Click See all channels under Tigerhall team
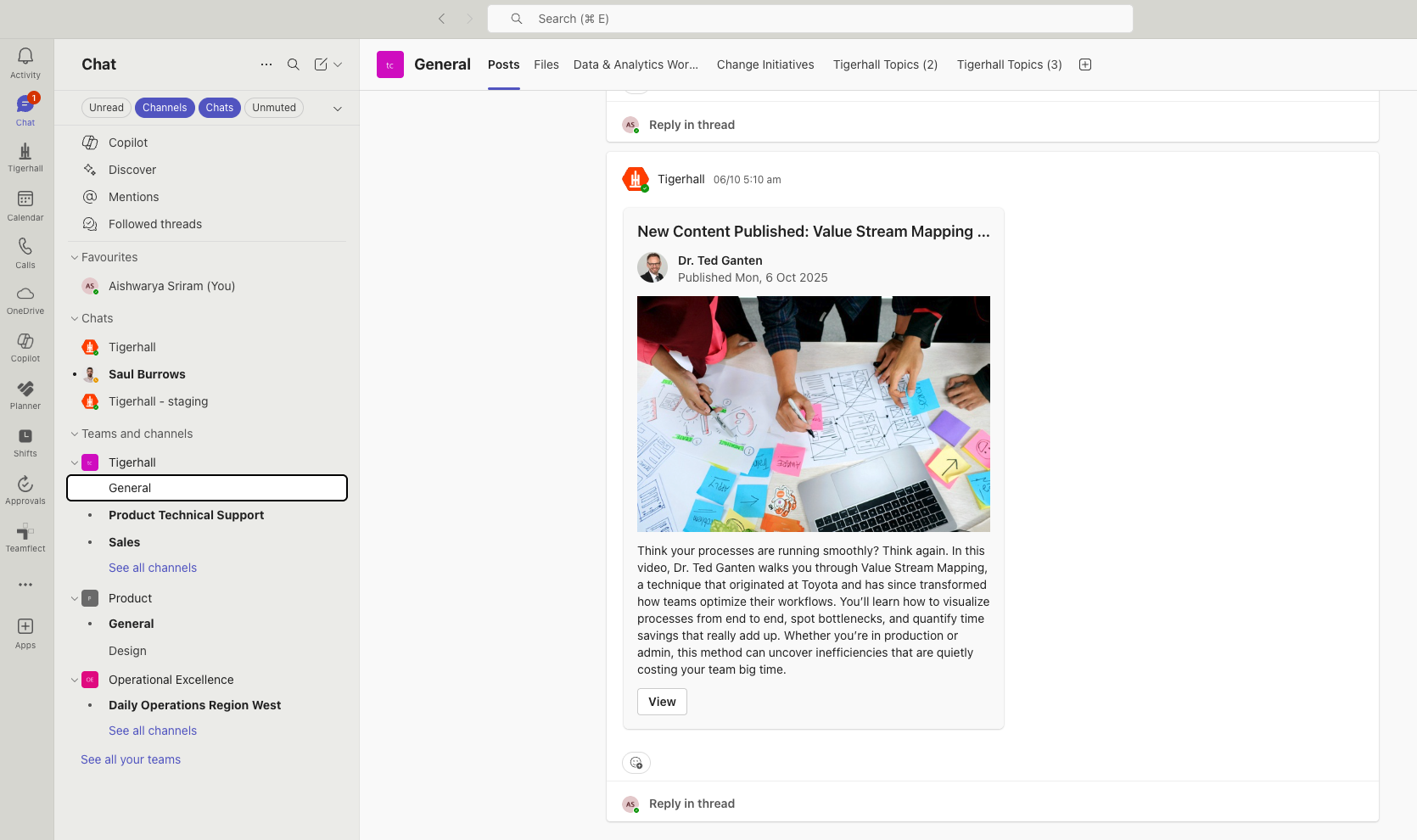1417x840 pixels. (153, 568)
